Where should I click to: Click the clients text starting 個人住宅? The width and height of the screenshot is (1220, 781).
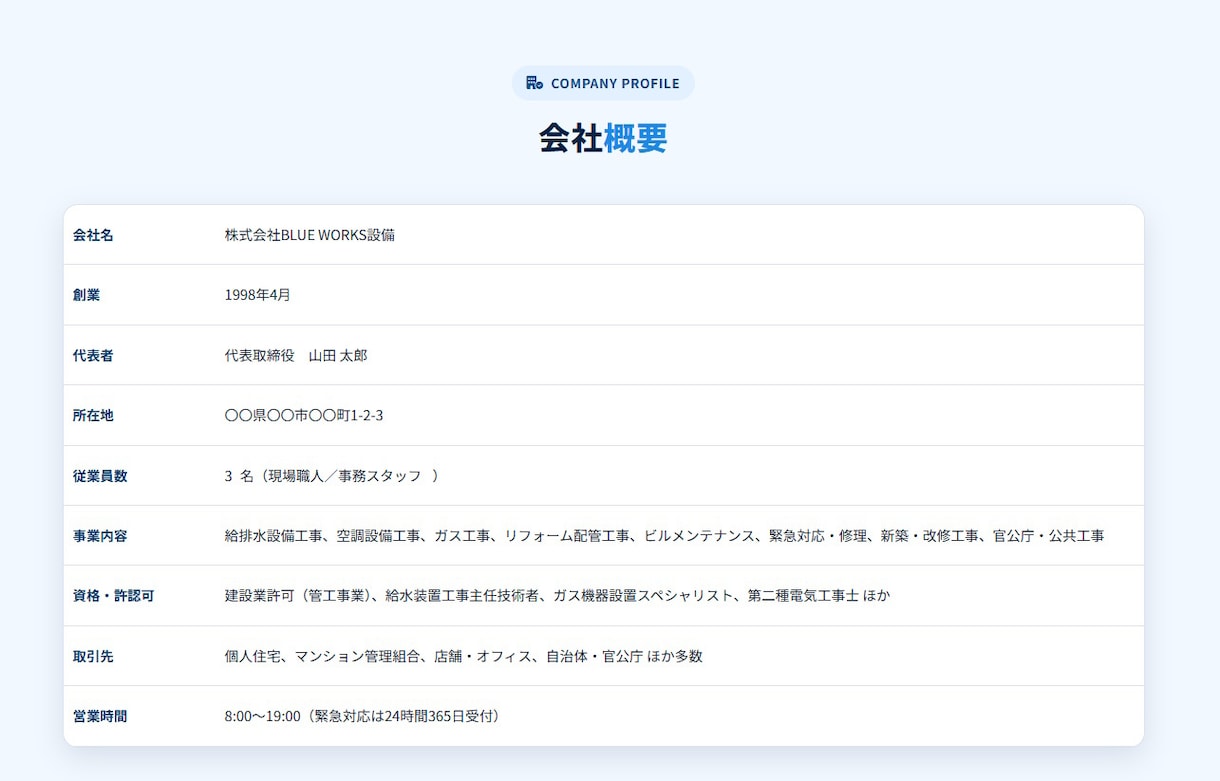point(464,656)
